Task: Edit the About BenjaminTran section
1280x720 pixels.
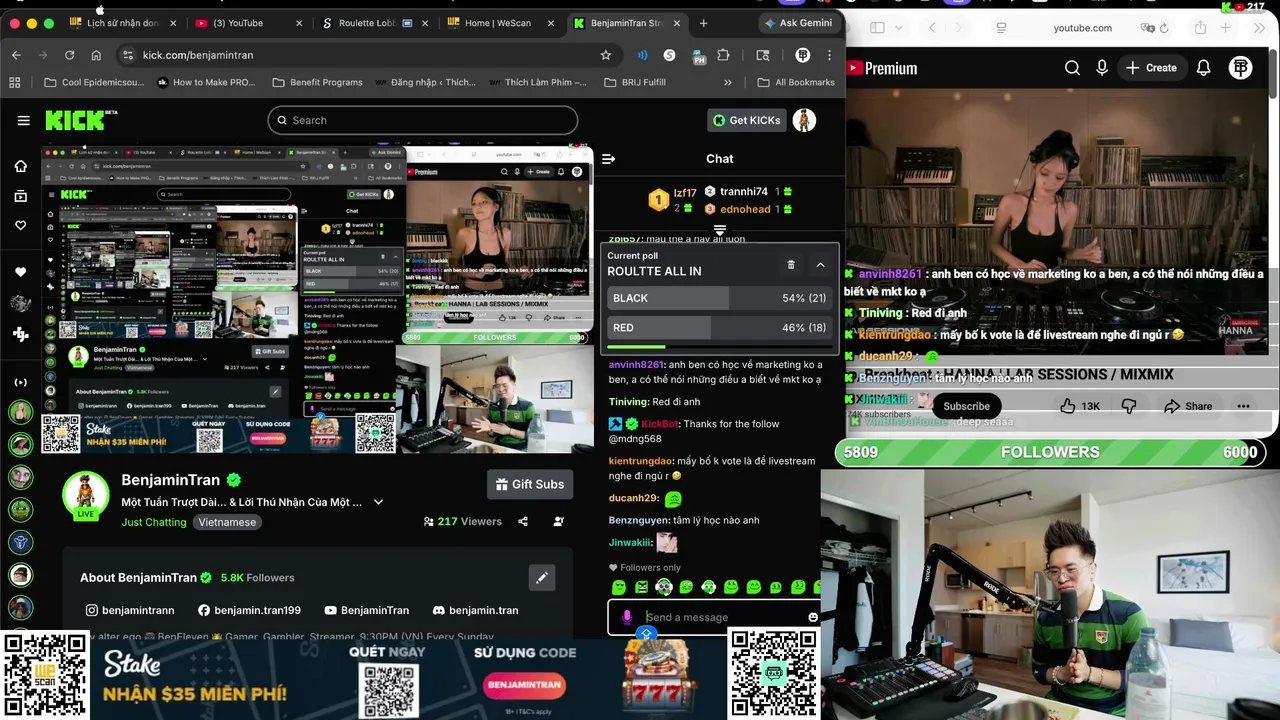Action: pyautogui.click(x=541, y=577)
